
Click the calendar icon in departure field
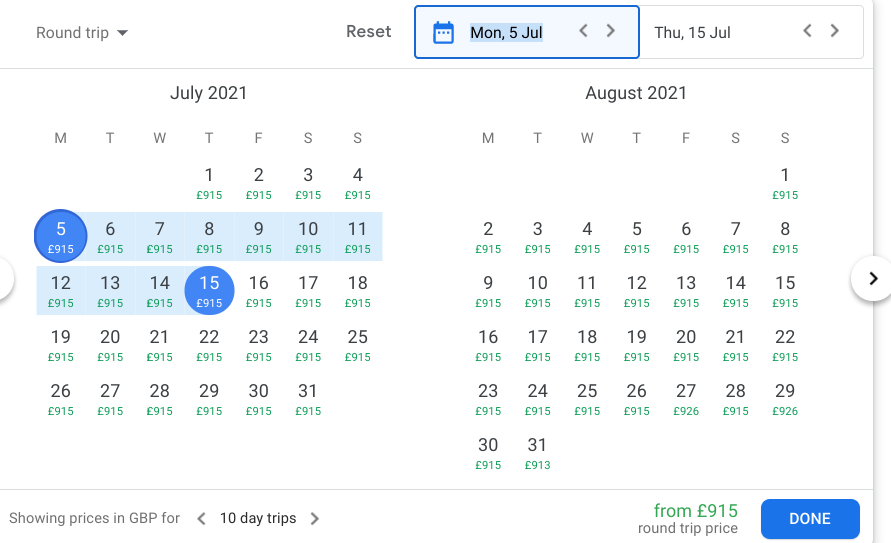443,33
